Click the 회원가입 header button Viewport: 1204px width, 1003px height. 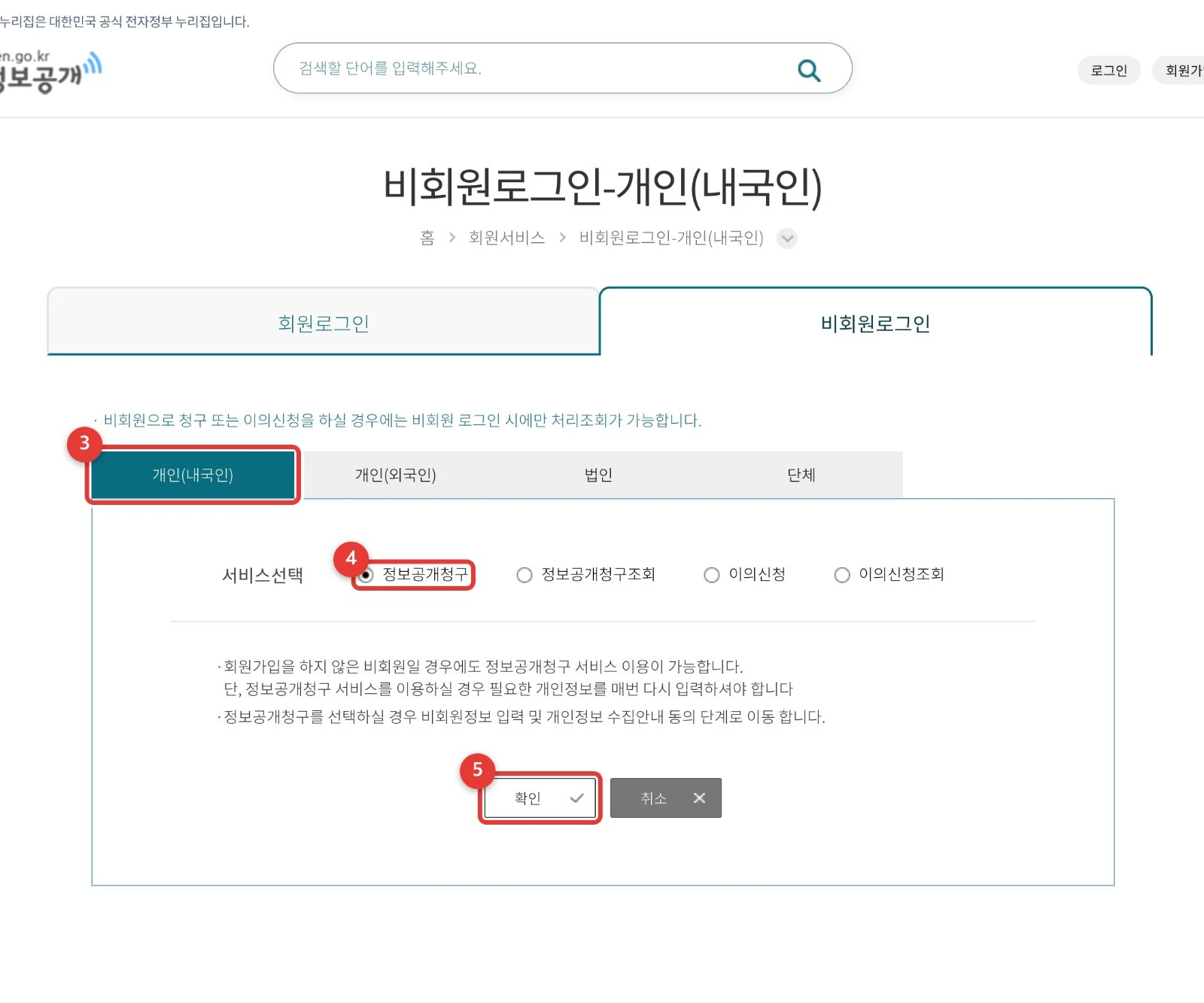[1179, 70]
